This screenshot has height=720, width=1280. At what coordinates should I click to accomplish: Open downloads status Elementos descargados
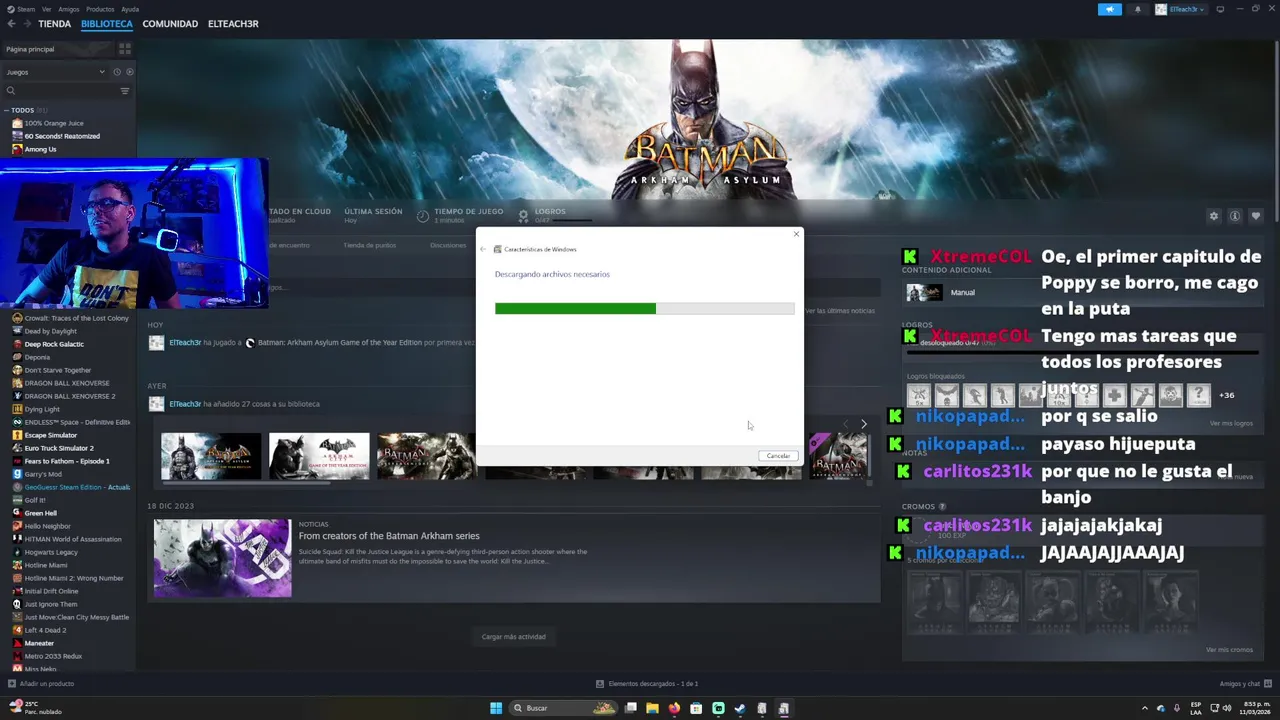point(647,684)
